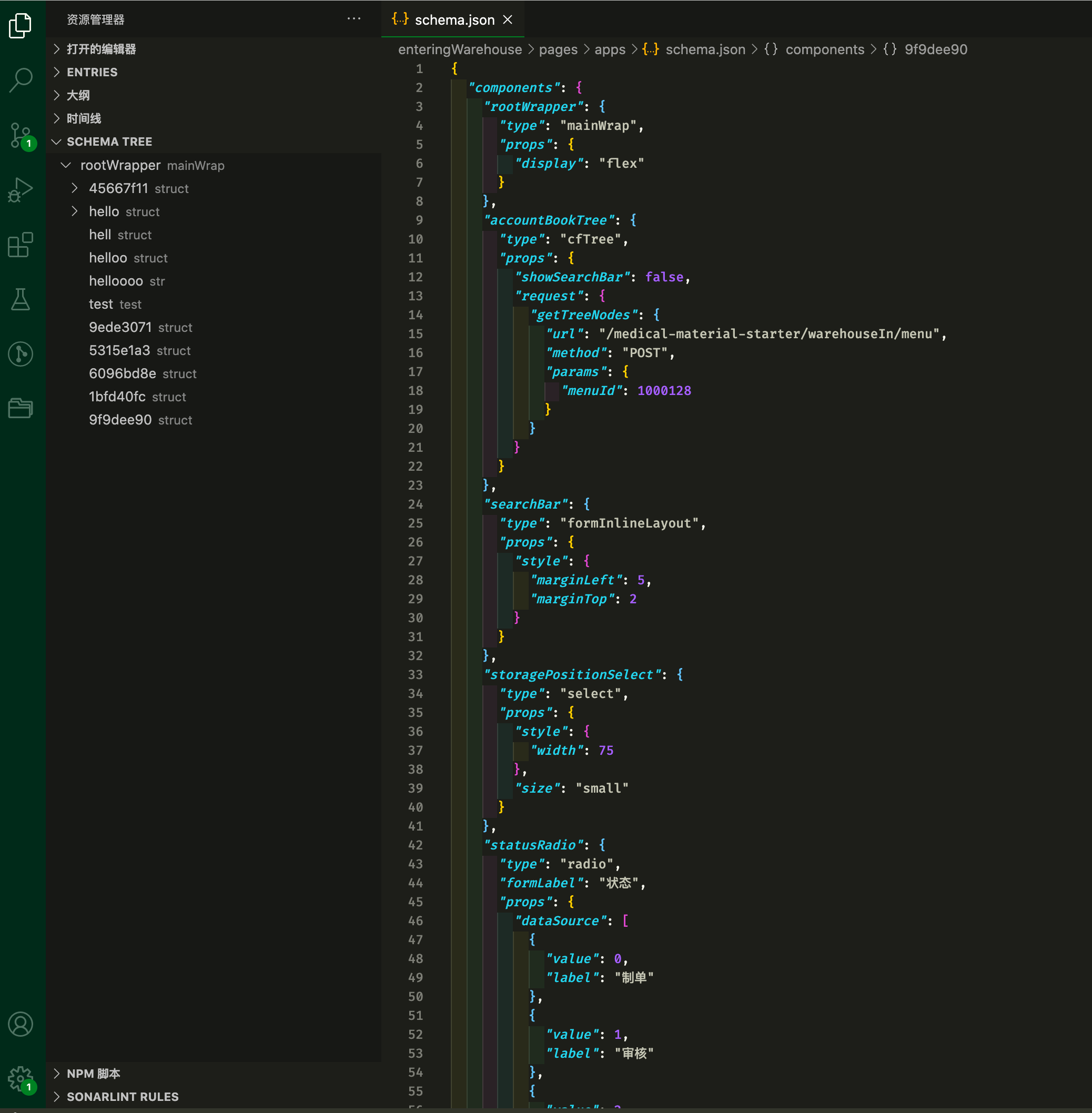Click apps in the breadcrumb
This screenshot has height=1113, width=1092.
click(x=610, y=49)
